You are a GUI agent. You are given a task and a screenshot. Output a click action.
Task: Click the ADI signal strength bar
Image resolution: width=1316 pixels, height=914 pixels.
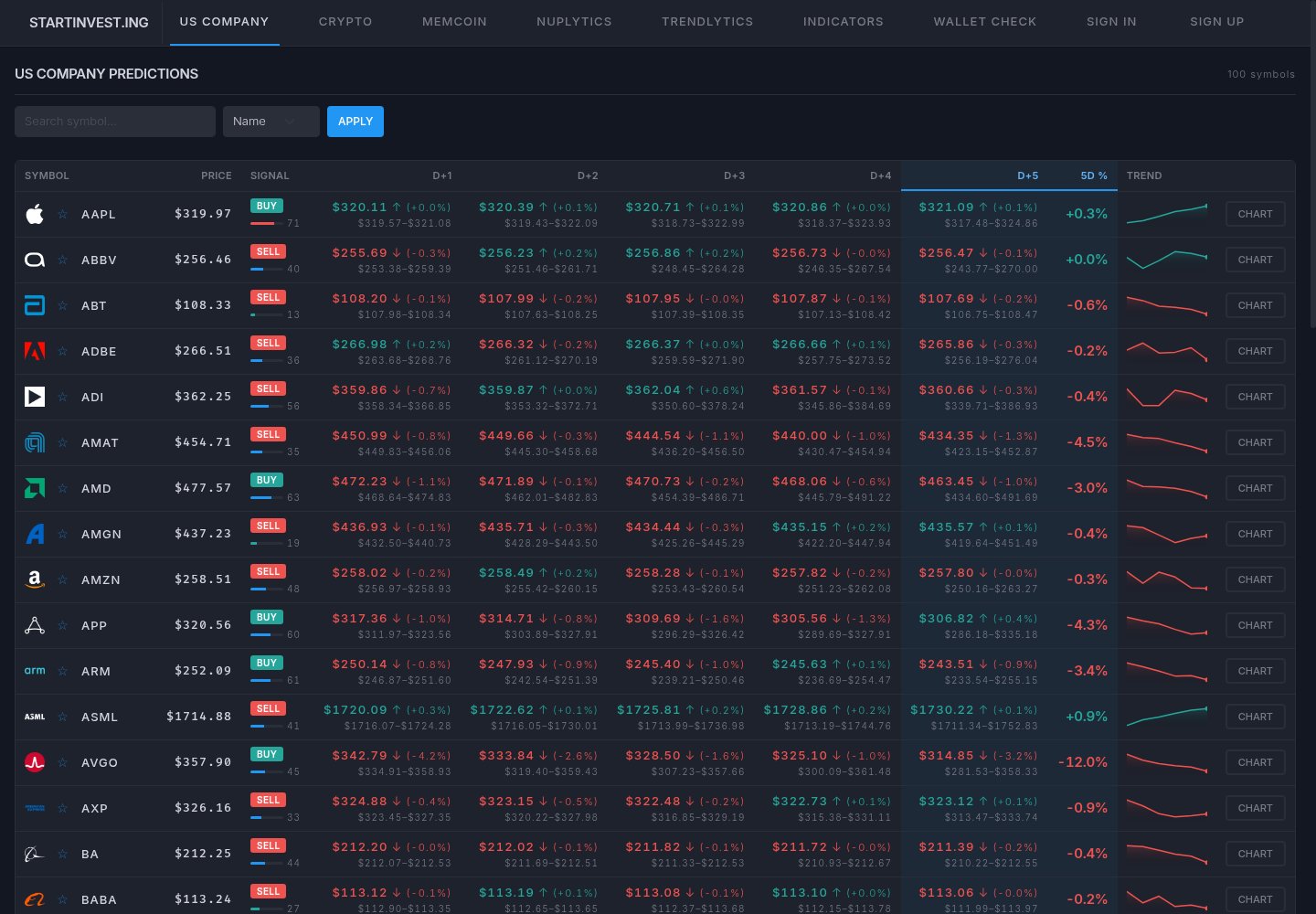click(266, 406)
